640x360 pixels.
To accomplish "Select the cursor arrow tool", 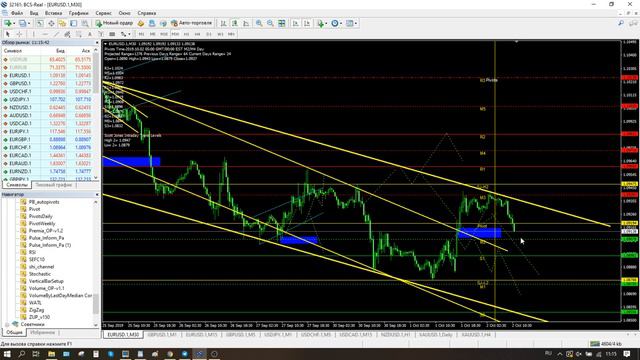I will coord(7,34).
